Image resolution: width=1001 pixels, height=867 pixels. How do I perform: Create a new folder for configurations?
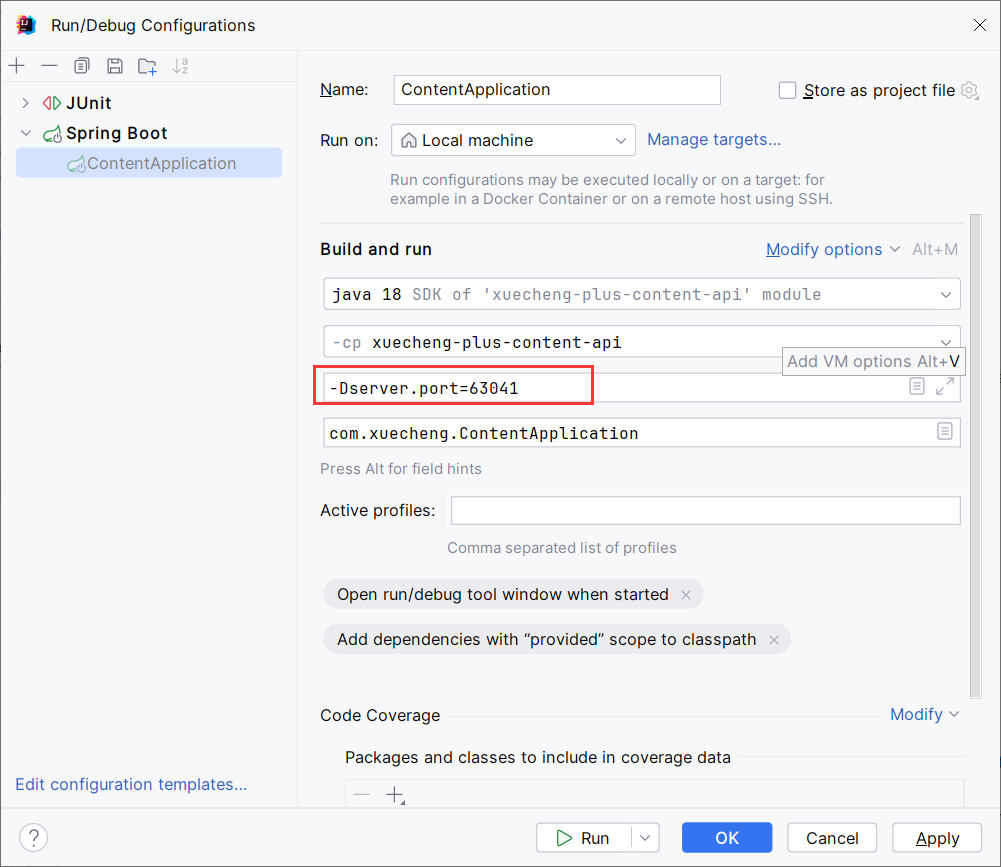147,66
